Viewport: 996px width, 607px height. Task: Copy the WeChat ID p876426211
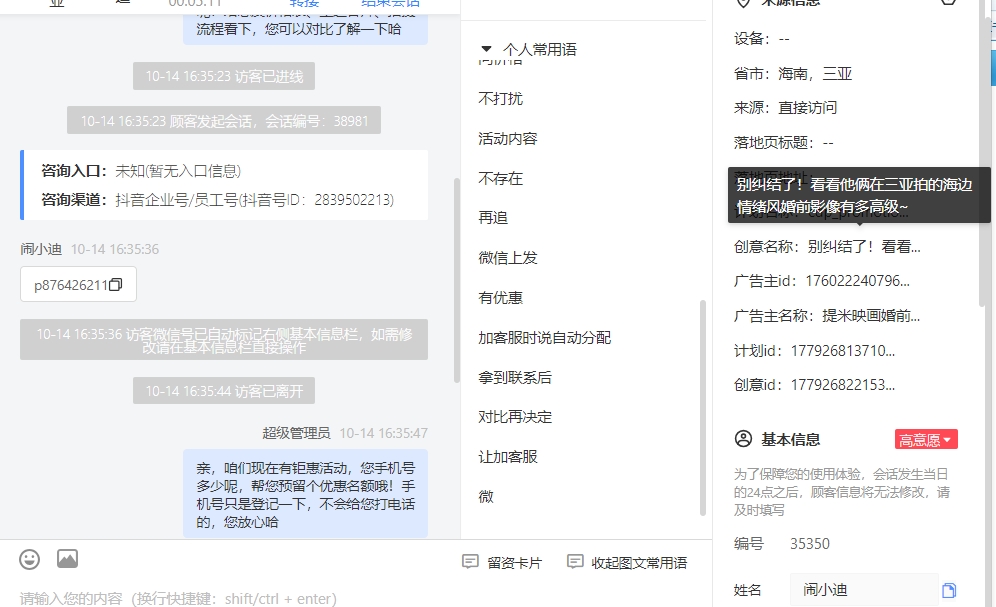click(x=116, y=284)
